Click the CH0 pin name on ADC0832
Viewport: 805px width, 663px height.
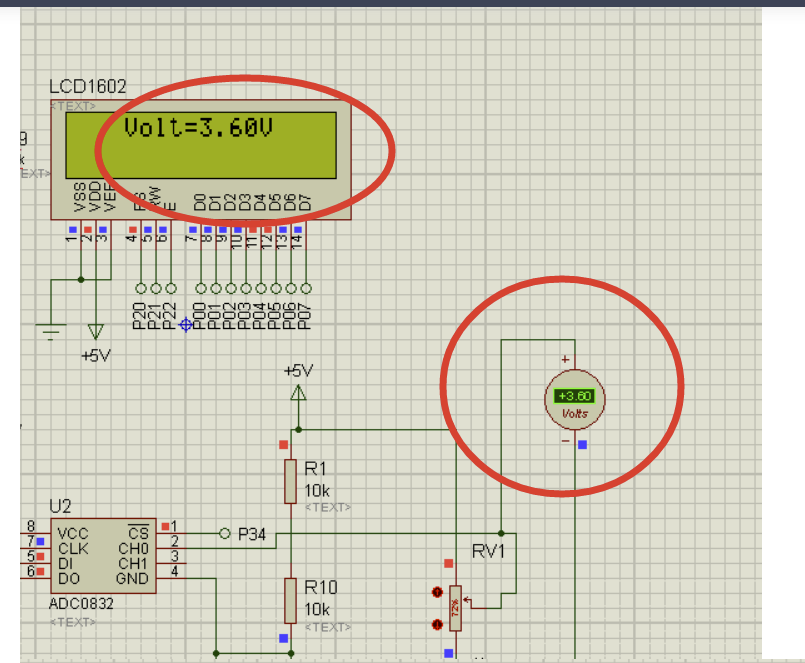click(x=133, y=548)
